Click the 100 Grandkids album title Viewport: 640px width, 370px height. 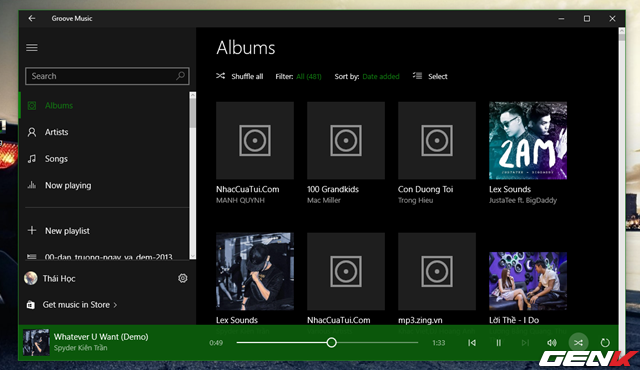click(333, 189)
